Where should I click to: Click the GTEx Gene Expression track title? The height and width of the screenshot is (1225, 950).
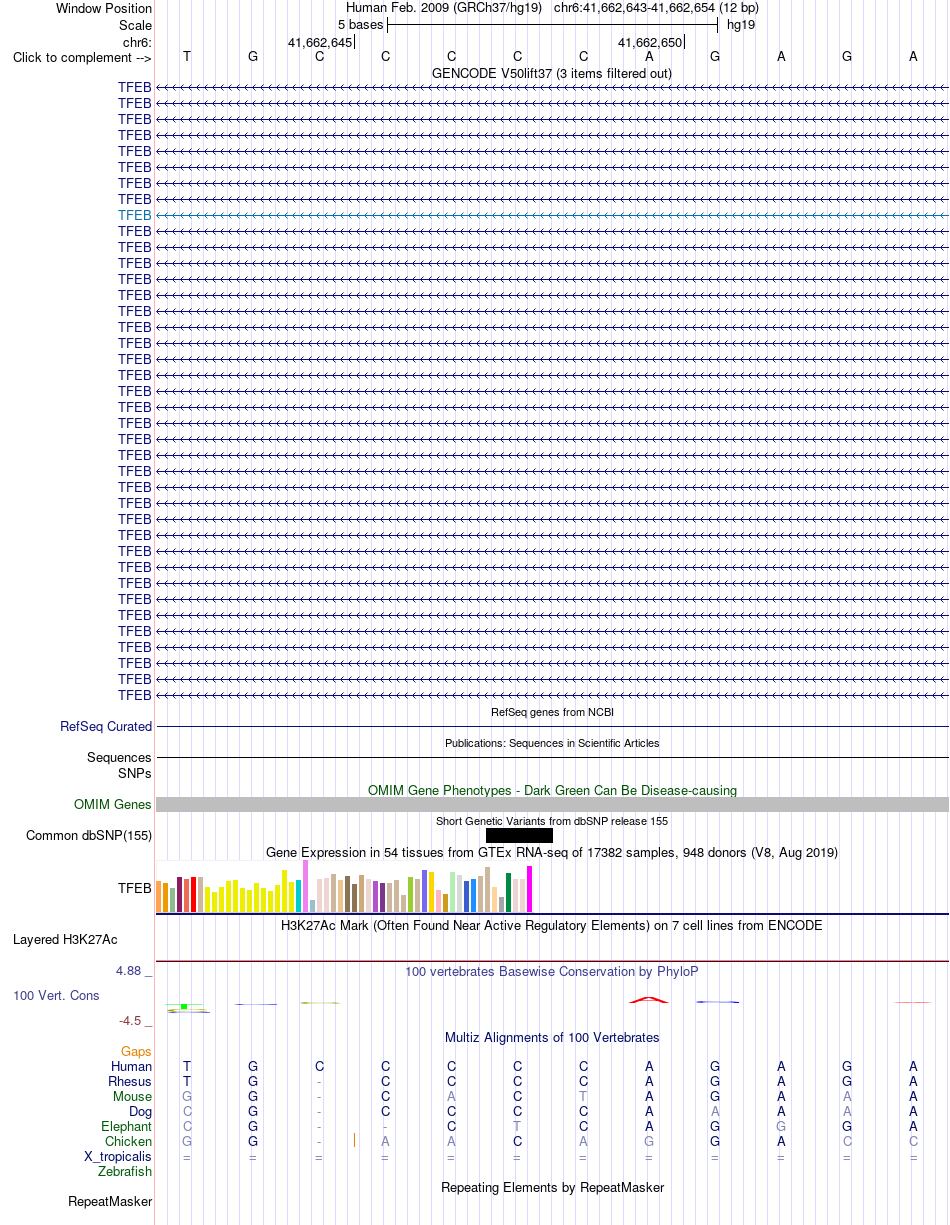point(552,853)
